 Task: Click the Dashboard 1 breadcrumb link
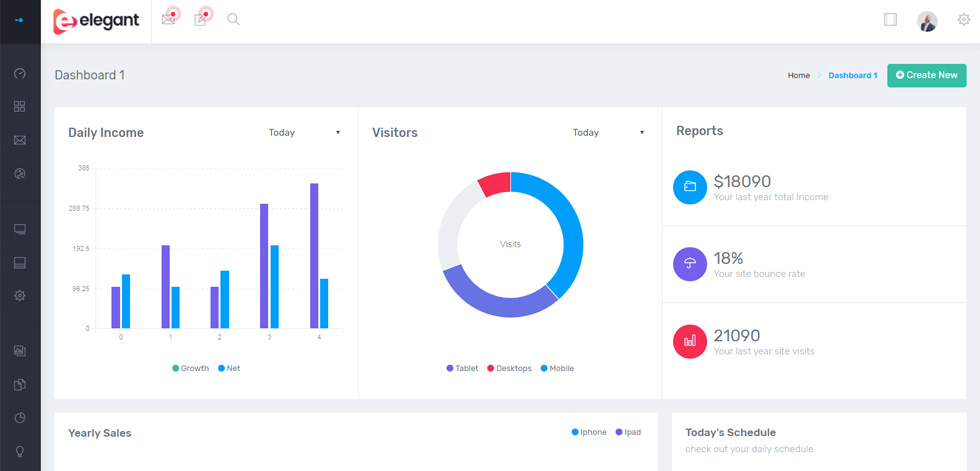[x=852, y=75]
